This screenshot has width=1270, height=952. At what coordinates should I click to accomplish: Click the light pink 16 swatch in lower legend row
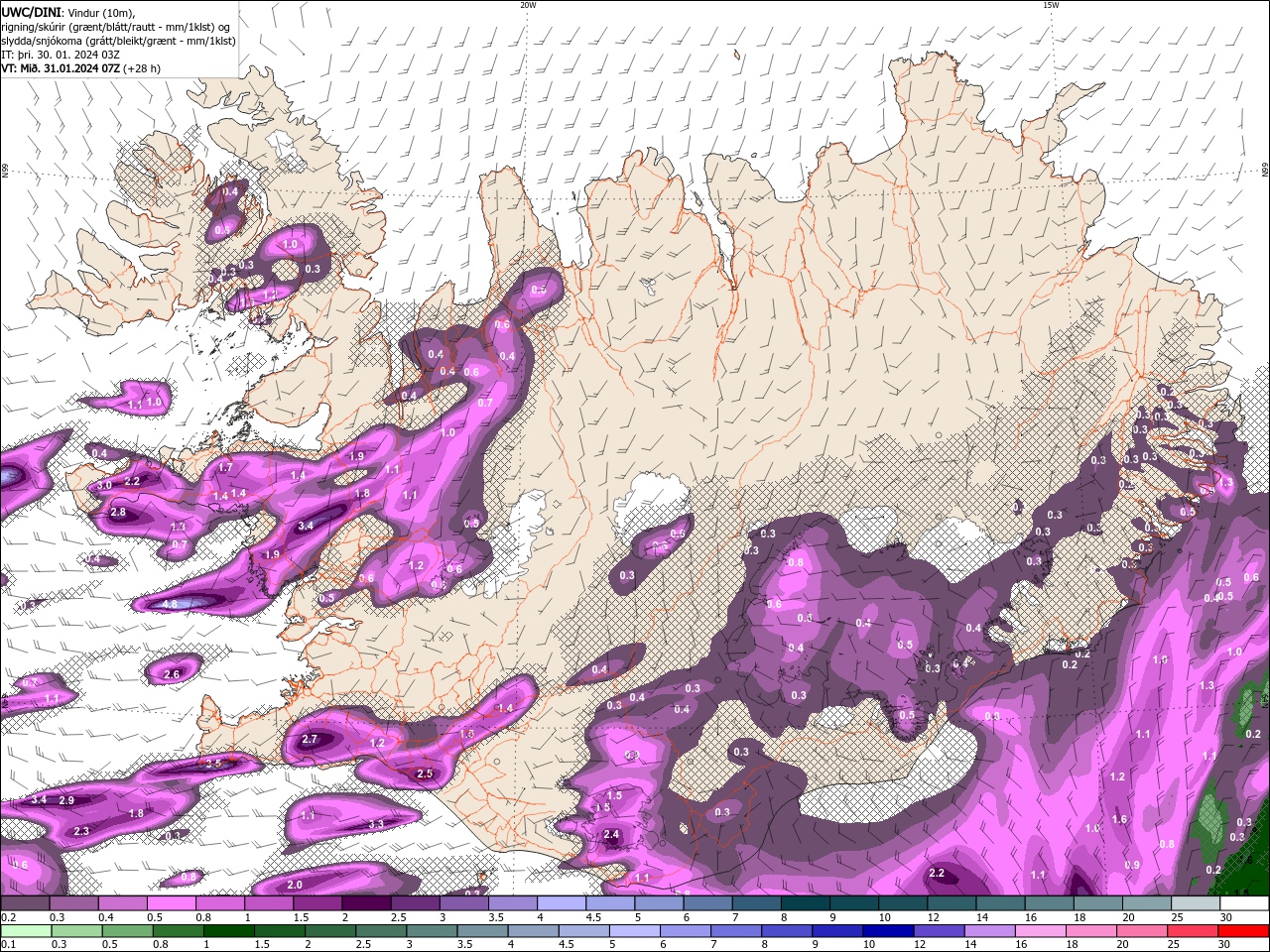(1041, 930)
